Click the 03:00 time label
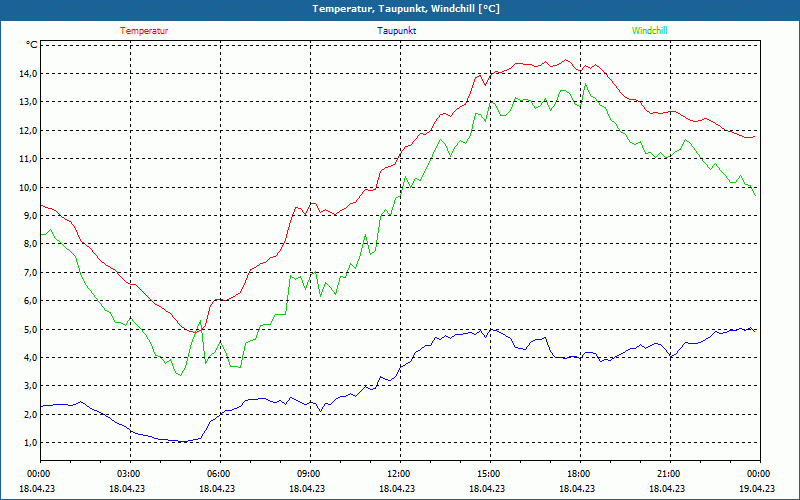Screen dimensions: 800x500 pyautogui.click(x=130, y=474)
